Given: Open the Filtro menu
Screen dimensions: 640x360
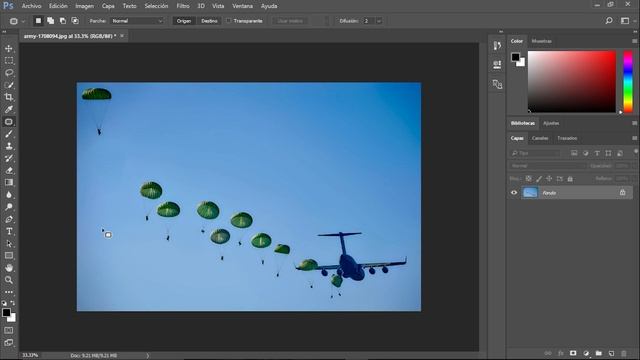Looking at the screenshot, I should pyautogui.click(x=183, y=6).
